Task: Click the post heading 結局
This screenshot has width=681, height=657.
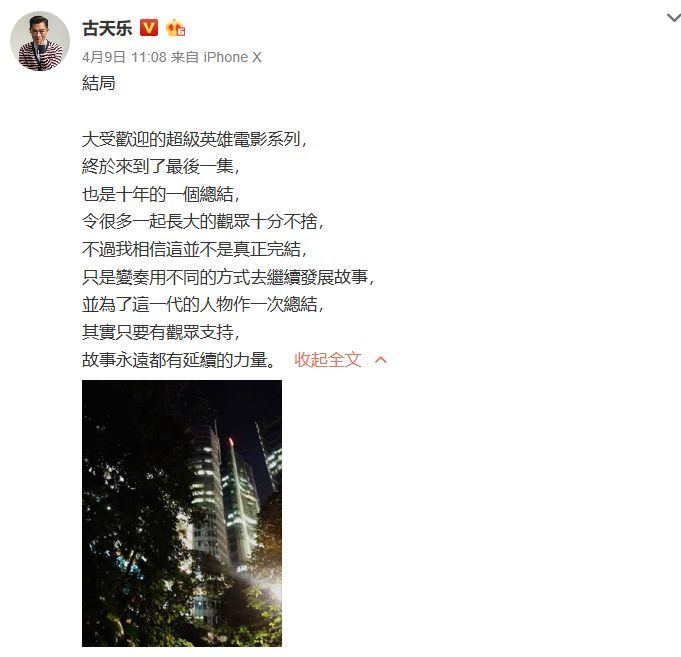Action: coord(99,83)
